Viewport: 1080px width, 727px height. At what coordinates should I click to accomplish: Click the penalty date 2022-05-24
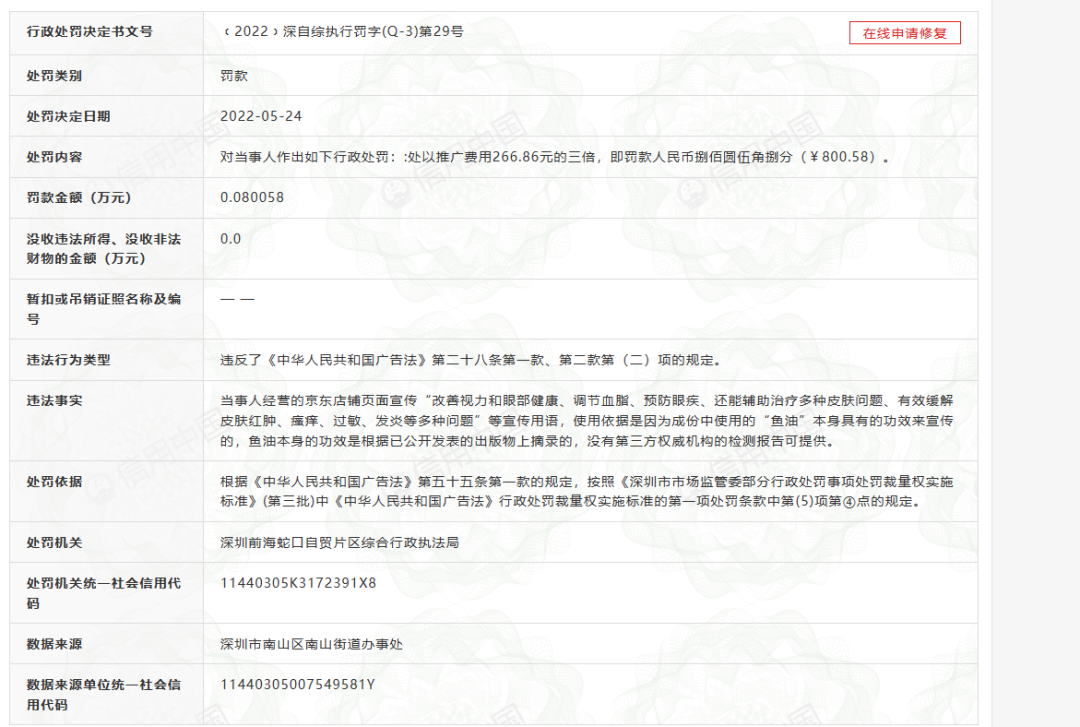pyautogui.click(x=261, y=116)
